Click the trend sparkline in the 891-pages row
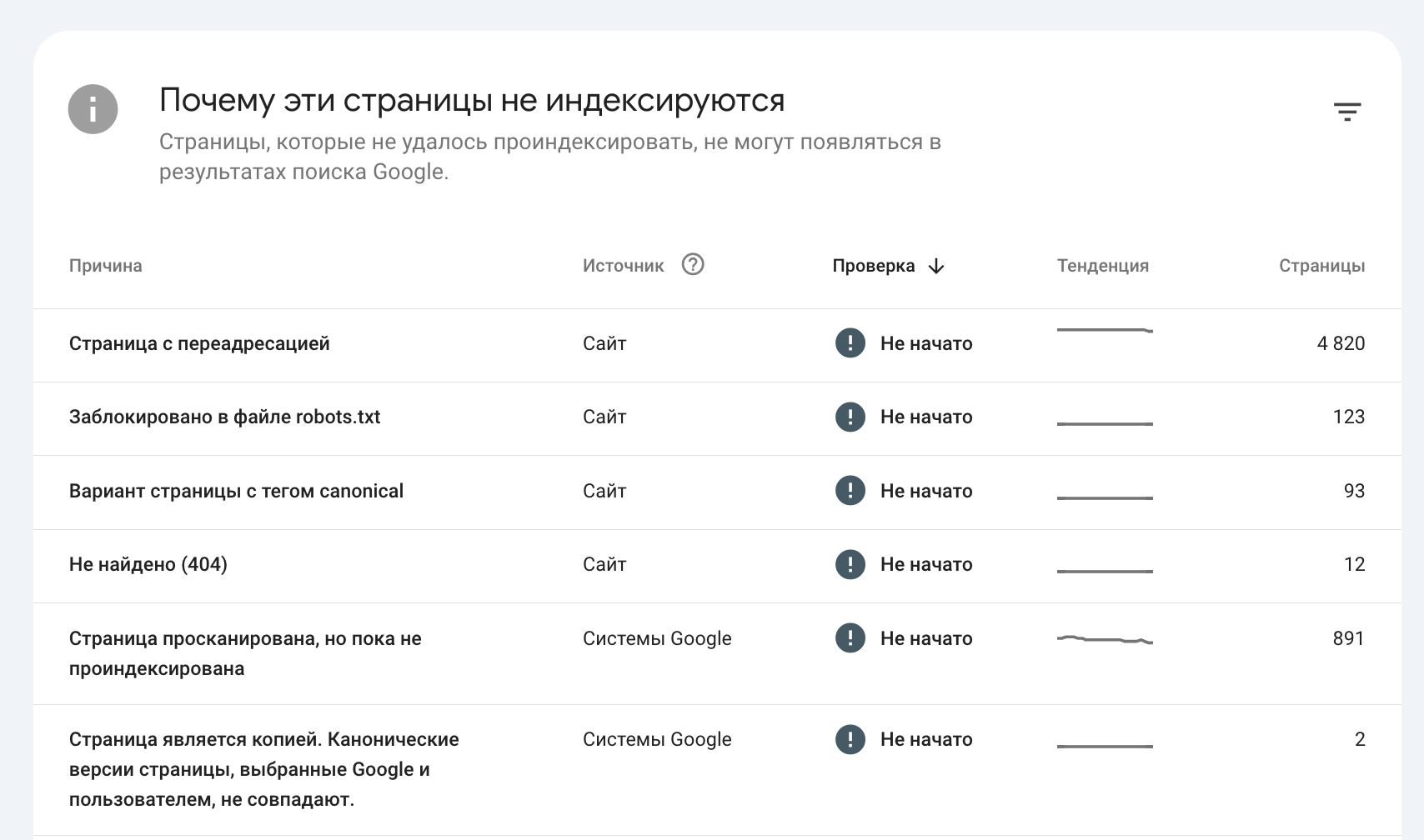Screen dimensions: 1424x840 click(x=1104, y=638)
